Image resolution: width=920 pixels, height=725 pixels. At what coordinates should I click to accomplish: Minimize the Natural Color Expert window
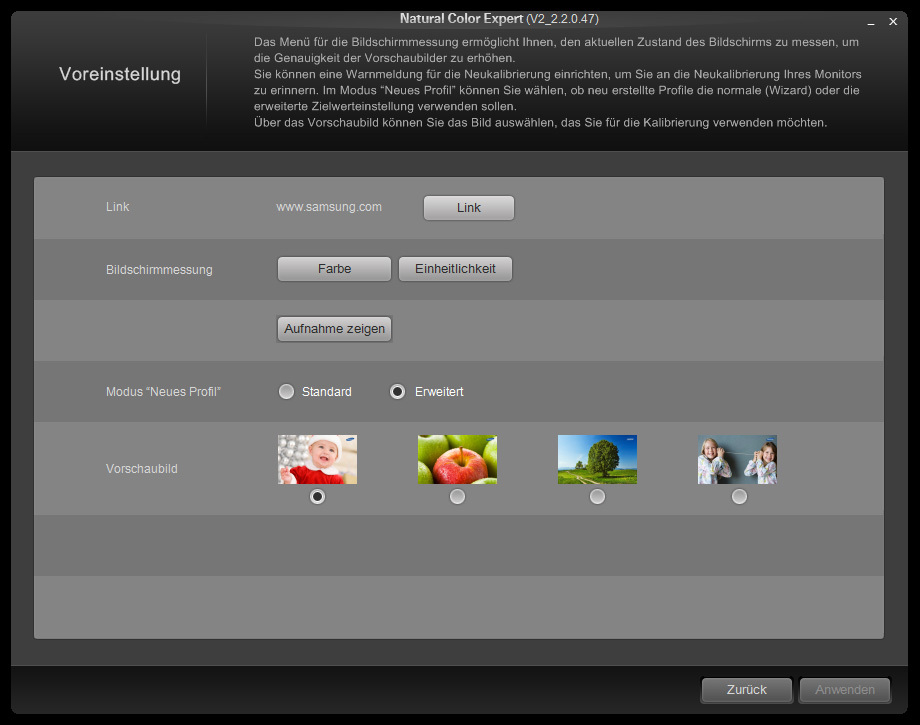pyautogui.click(x=871, y=22)
